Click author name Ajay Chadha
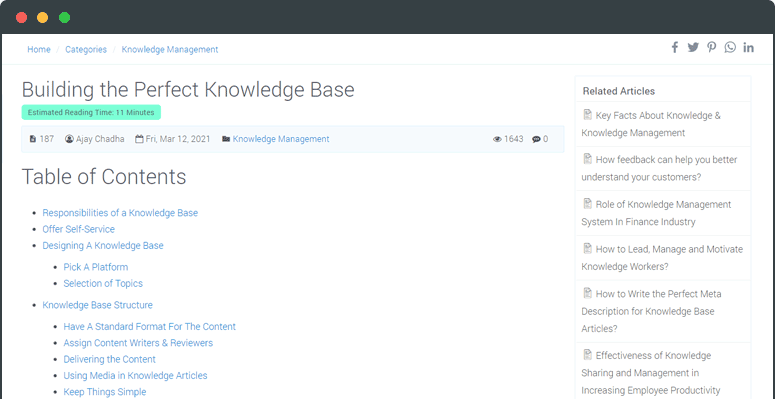The width and height of the screenshot is (775, 399). coord(100,139)
